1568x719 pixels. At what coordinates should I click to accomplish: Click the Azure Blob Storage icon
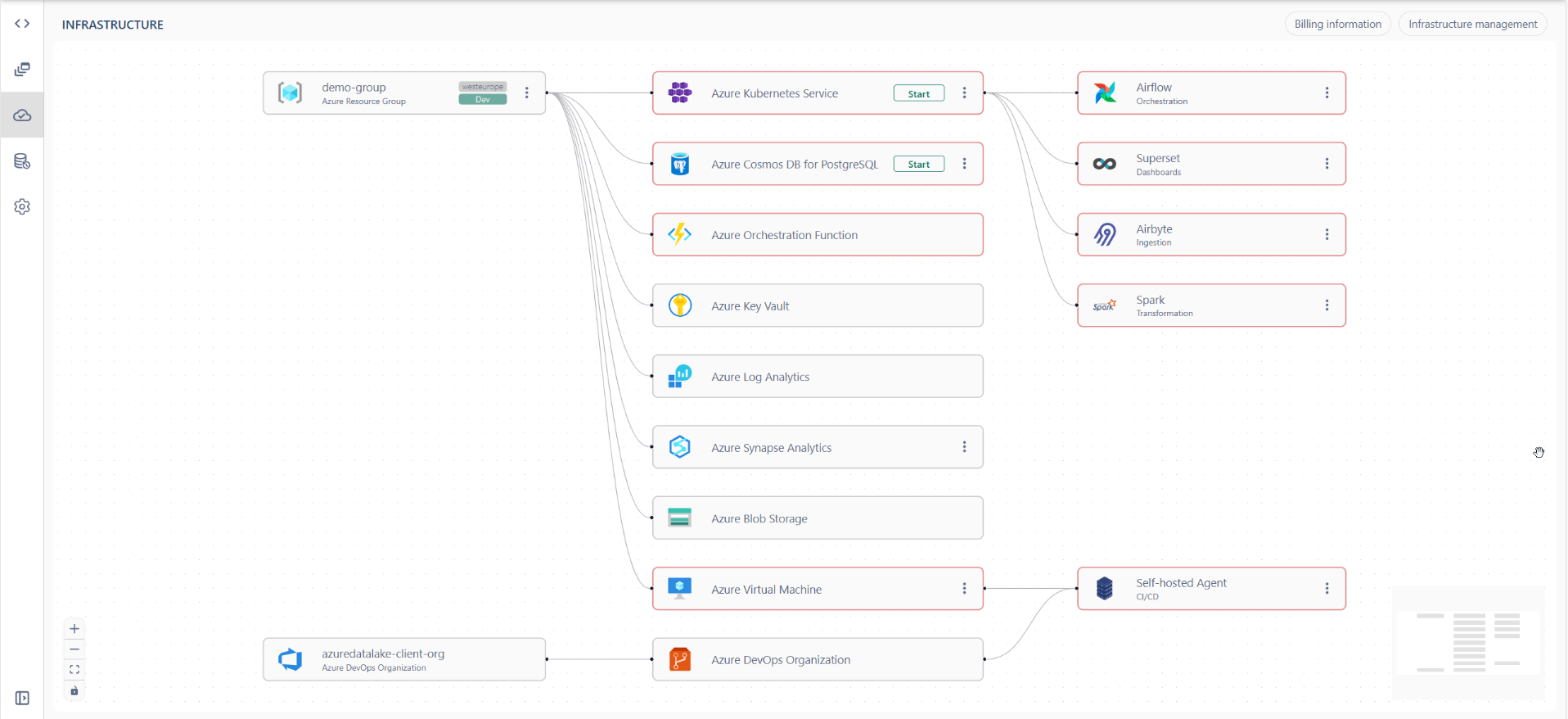pos(679,518)
